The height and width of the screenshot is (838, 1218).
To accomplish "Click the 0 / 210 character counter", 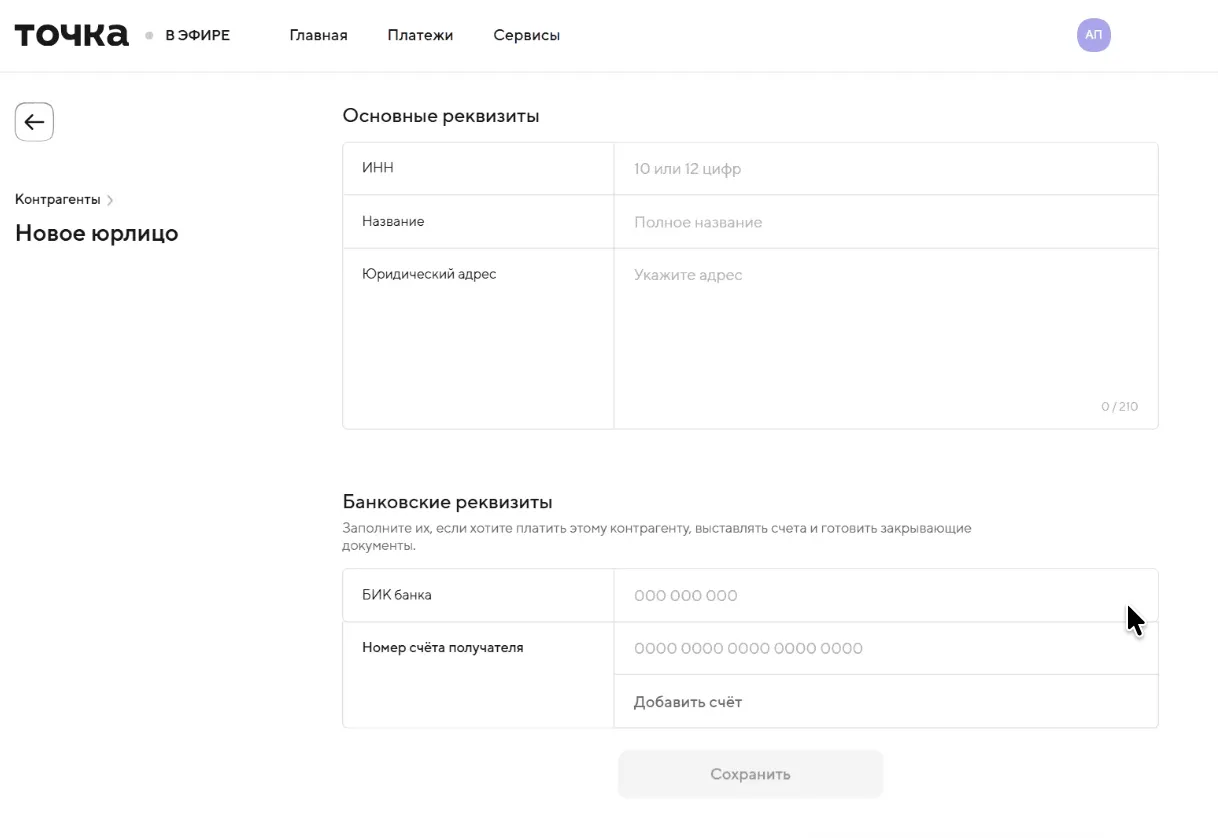I will [1119, 407].
